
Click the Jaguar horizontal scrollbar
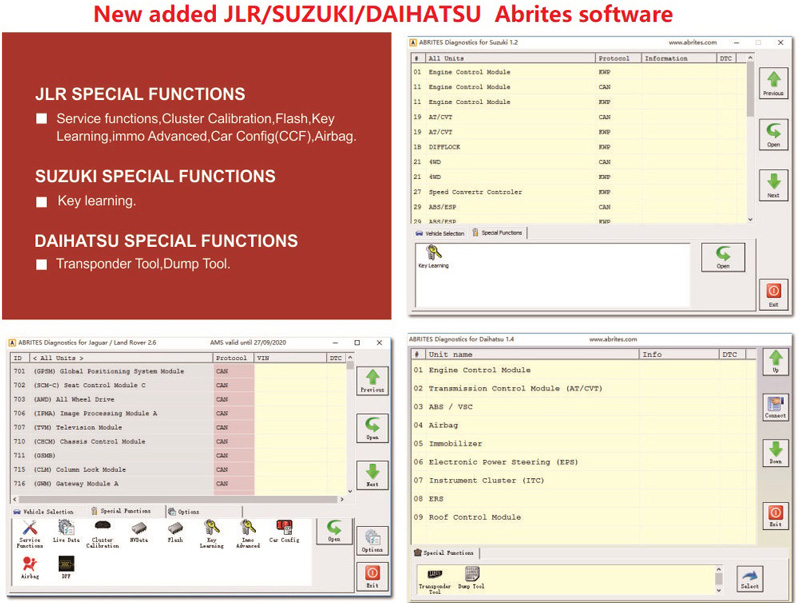coord(178,499)
